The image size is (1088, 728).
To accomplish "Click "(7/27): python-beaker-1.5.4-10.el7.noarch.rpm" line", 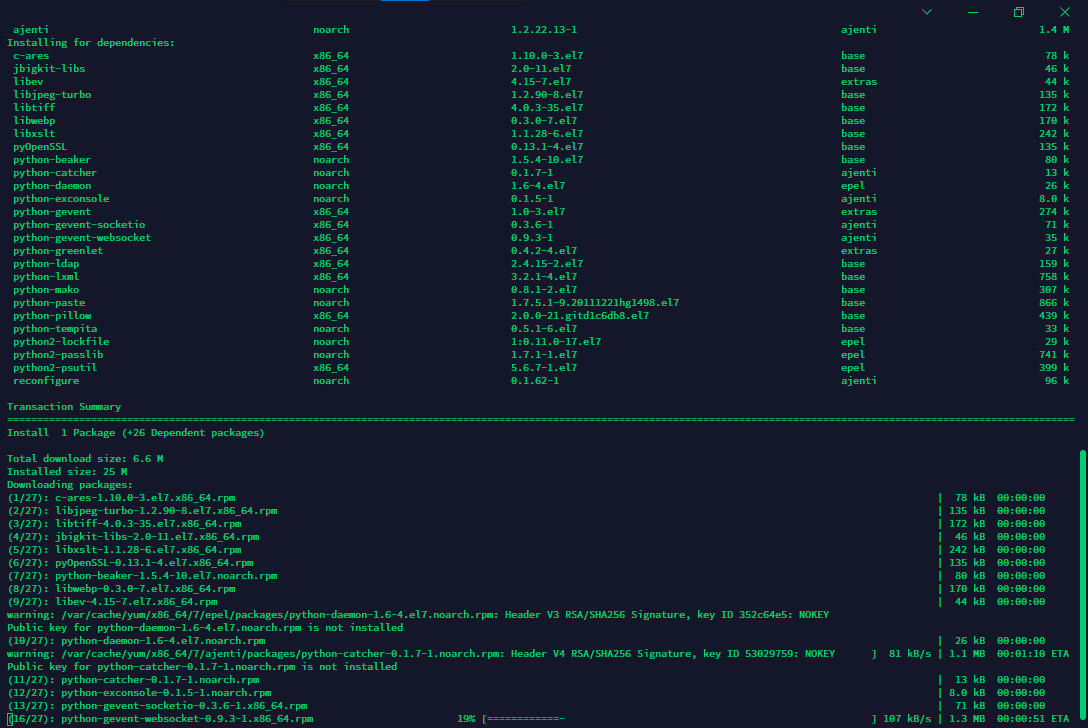I will coord(142,576).
